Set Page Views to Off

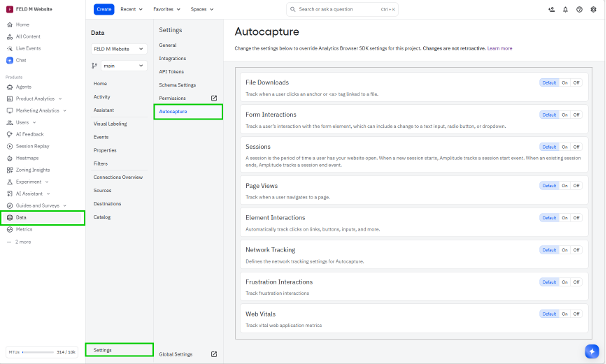click(x=576, y=186)
